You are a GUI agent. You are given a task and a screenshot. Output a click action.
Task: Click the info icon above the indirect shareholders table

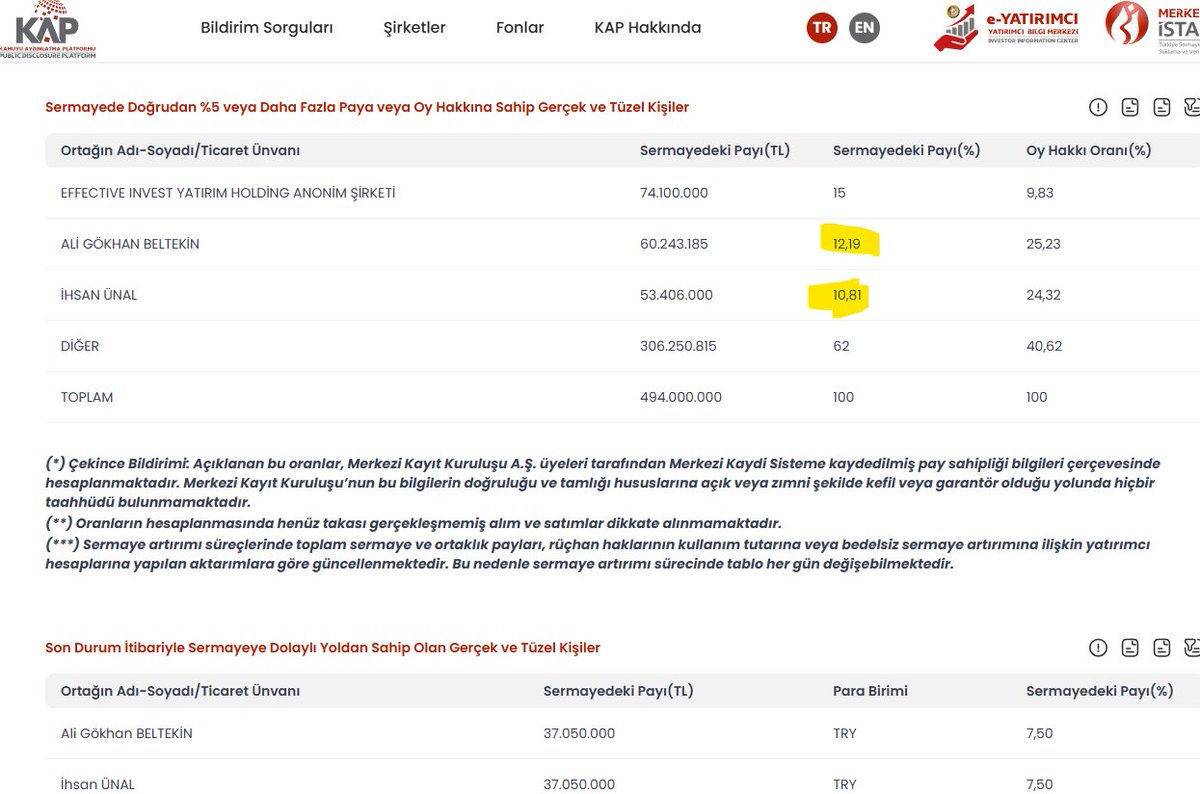pos(1099,647)
